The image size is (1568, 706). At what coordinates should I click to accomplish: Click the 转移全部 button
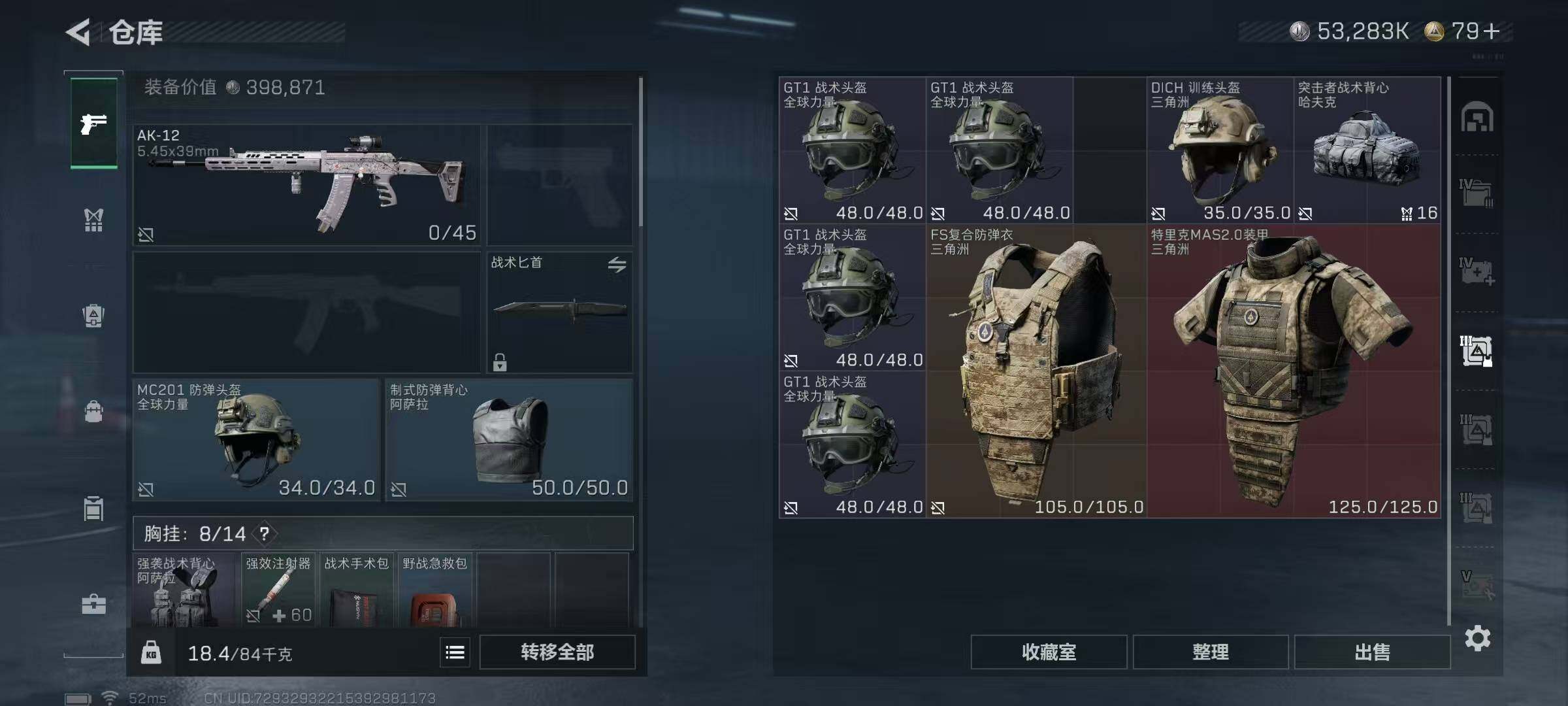(557, 652)
